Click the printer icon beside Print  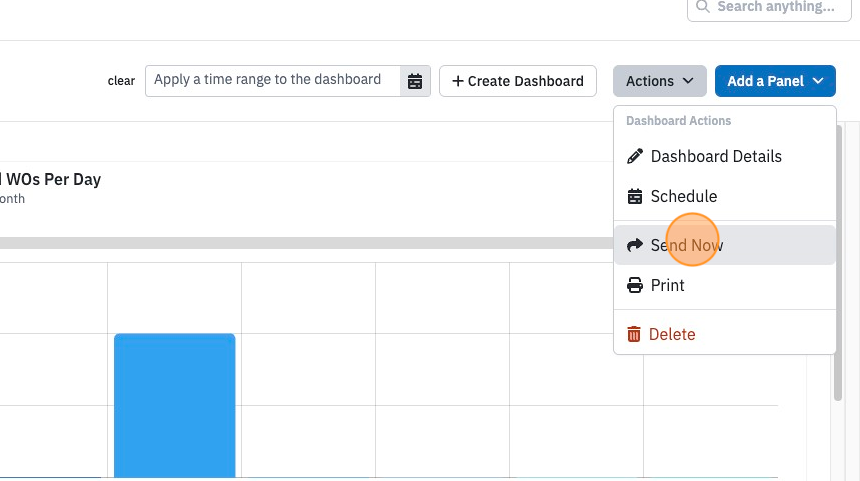635,285
